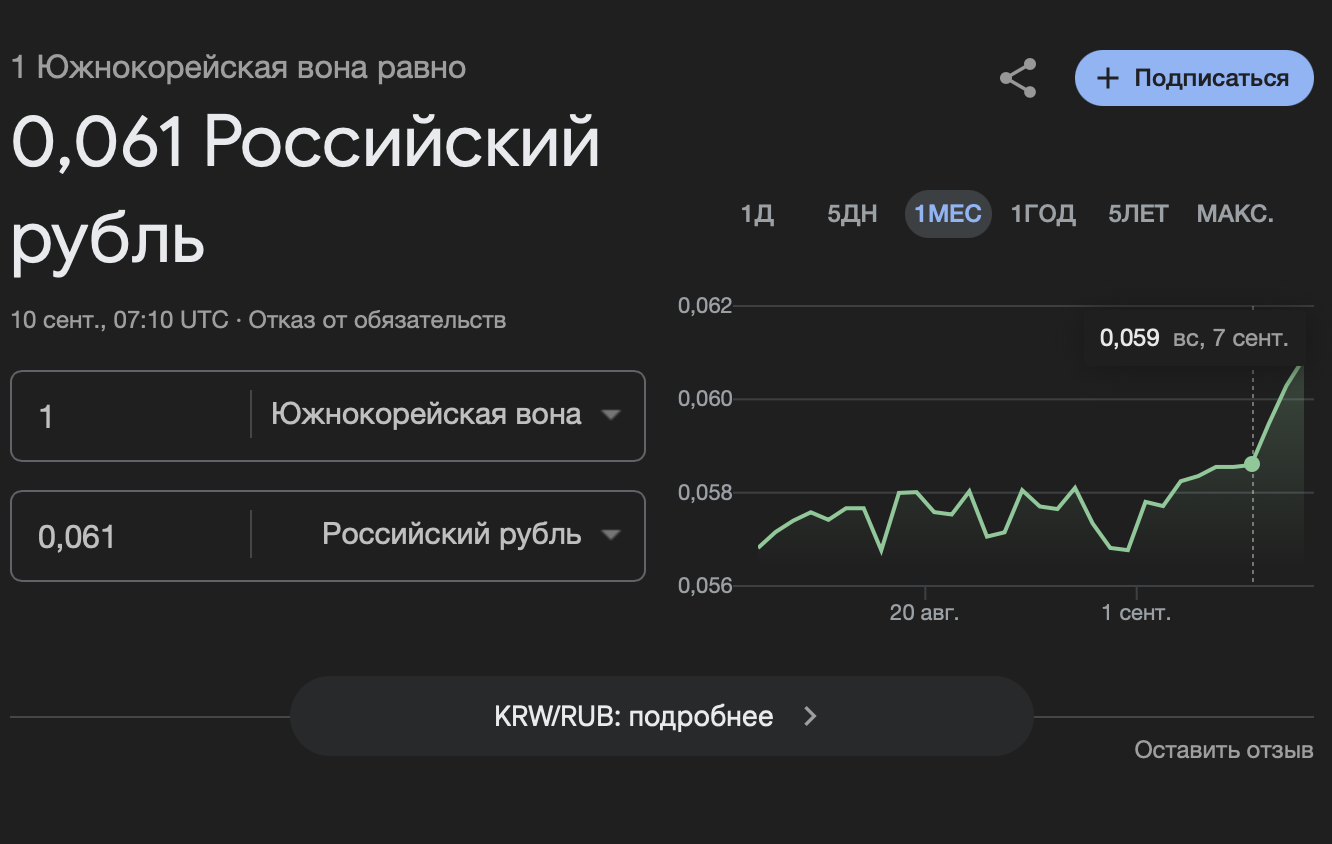Click the chevron arrow next to подробнее
This screenshot has height=844, width=1332.
(x=811, y=716)
